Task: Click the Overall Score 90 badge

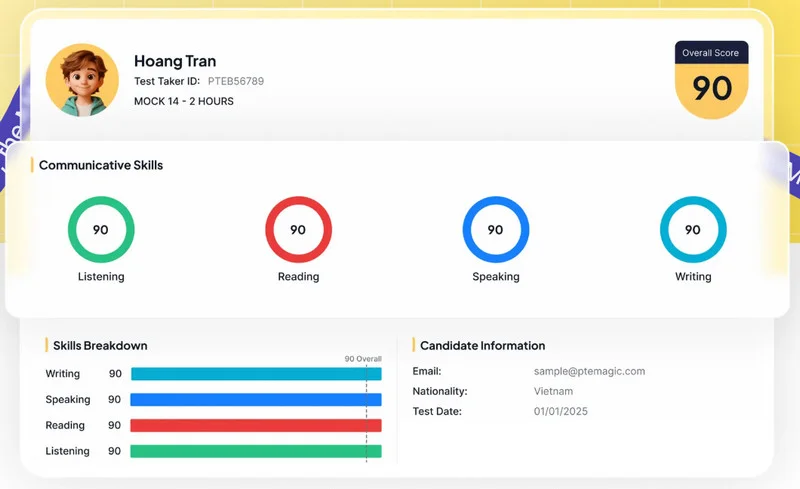Action: coord(712,81)
